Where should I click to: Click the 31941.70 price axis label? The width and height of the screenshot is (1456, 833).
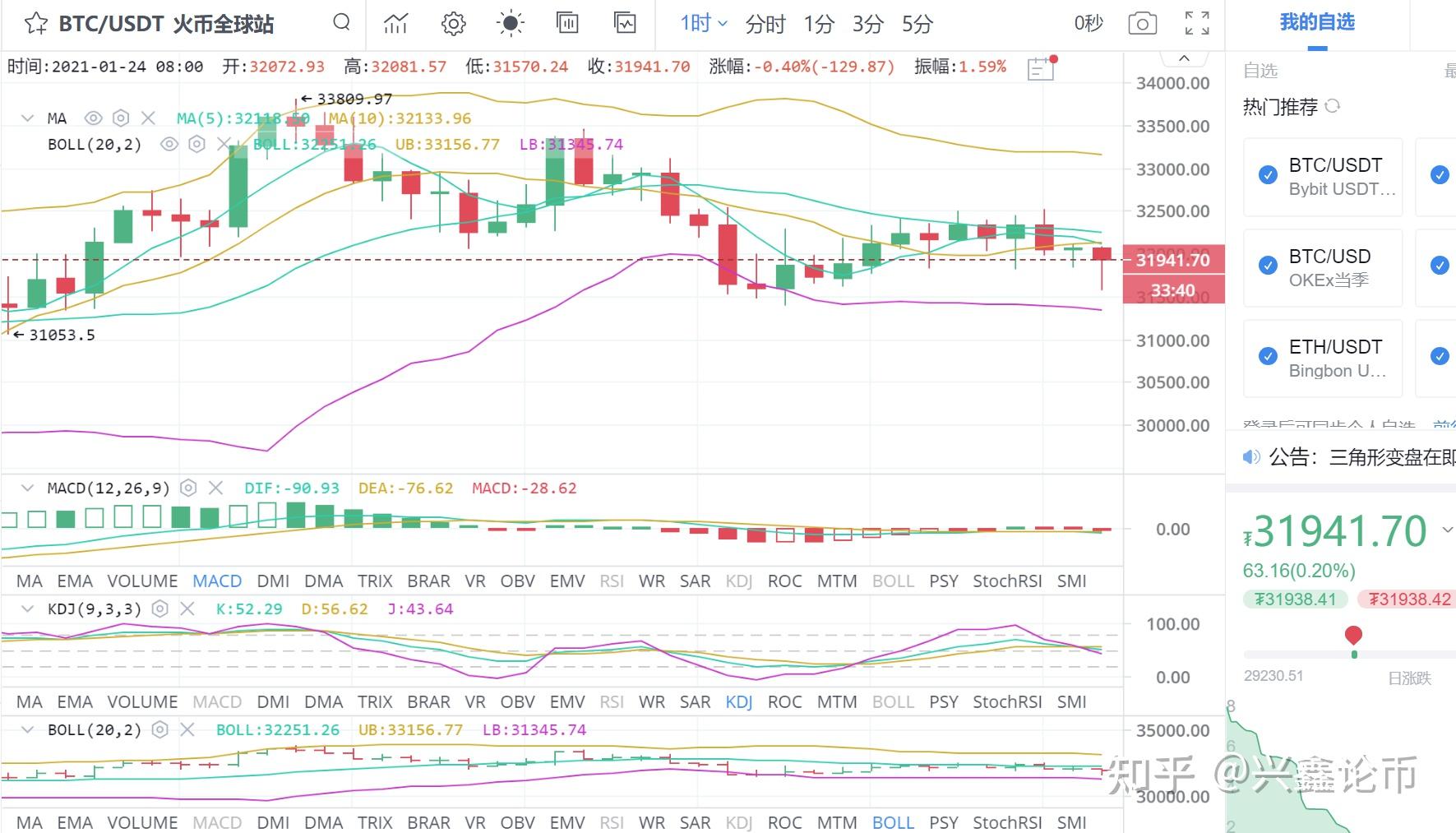1173,260
